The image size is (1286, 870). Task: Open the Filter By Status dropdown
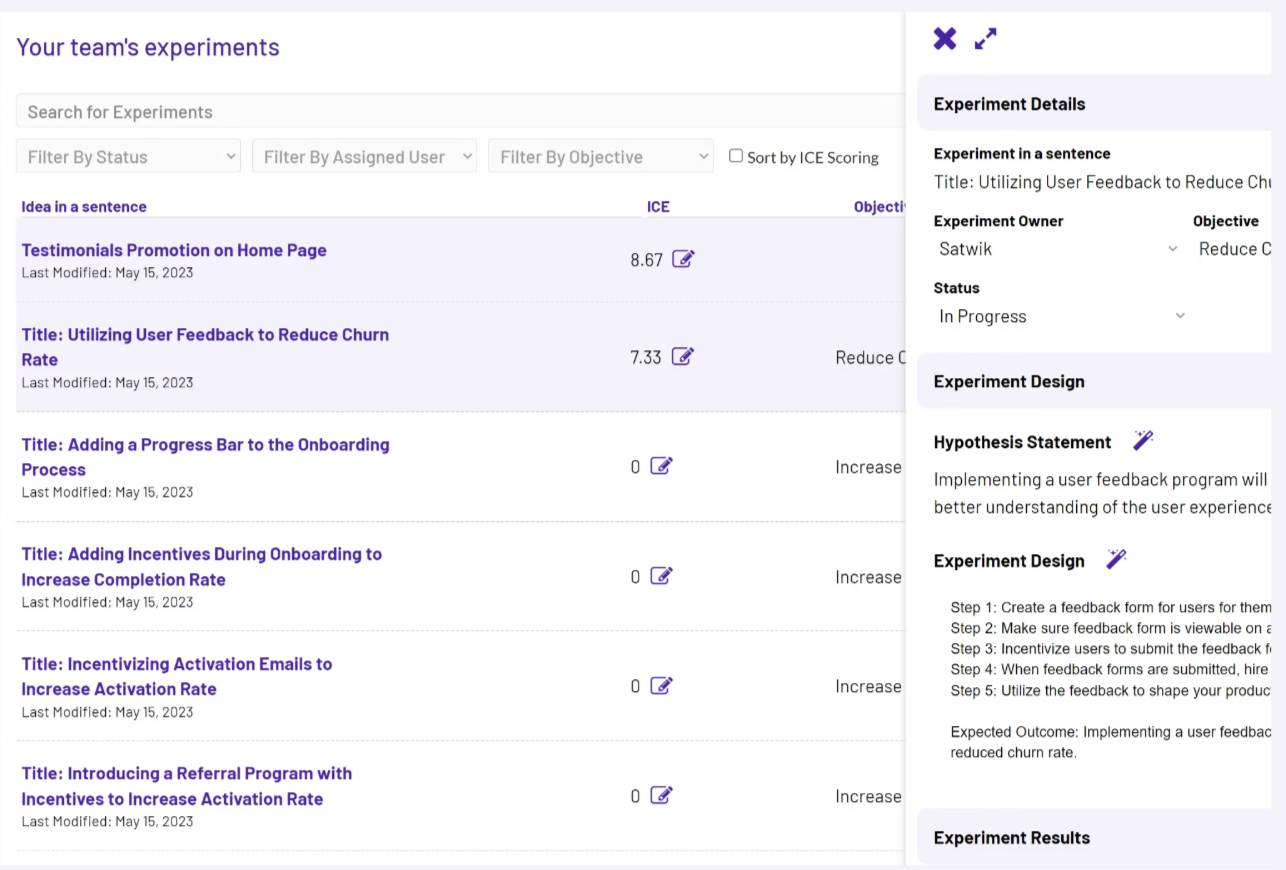point(128,156)
